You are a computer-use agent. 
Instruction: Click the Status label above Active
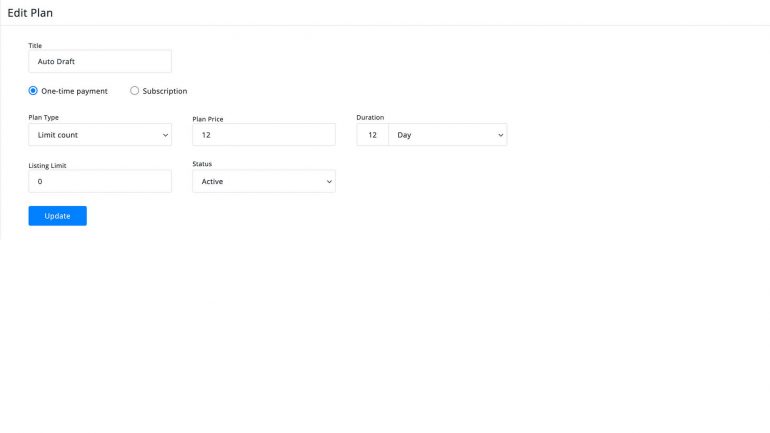pos(202,164)
